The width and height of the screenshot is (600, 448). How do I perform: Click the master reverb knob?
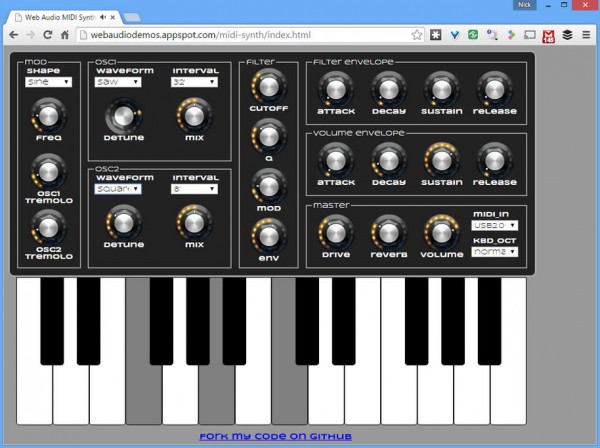click(x=389, y=233)
